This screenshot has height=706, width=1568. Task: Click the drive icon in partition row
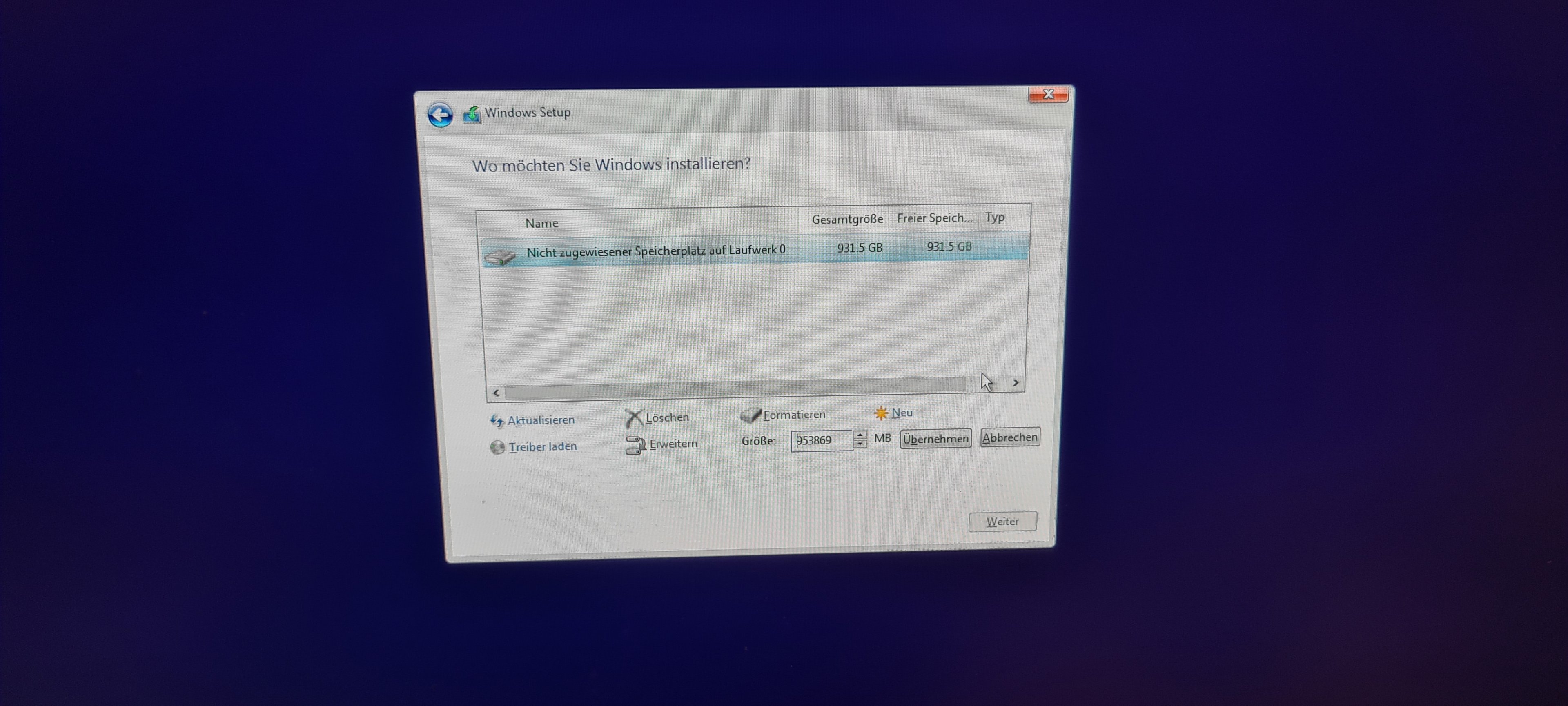pyautogui.click(x=500, y=257)
